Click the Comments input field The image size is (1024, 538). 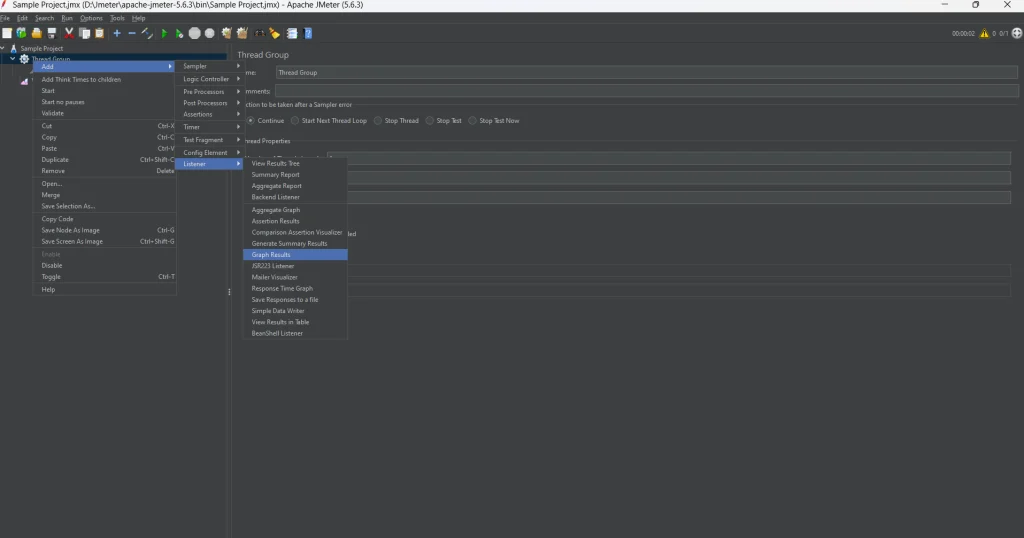coord(646,91)
